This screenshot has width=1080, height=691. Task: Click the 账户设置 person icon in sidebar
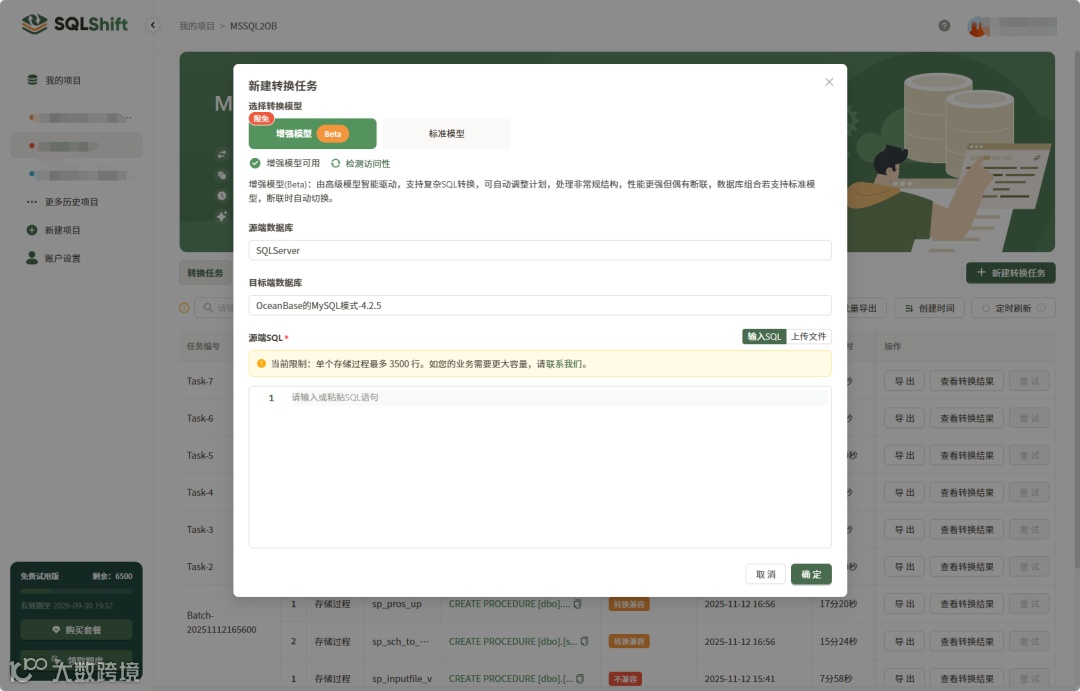tap(32, 258)
